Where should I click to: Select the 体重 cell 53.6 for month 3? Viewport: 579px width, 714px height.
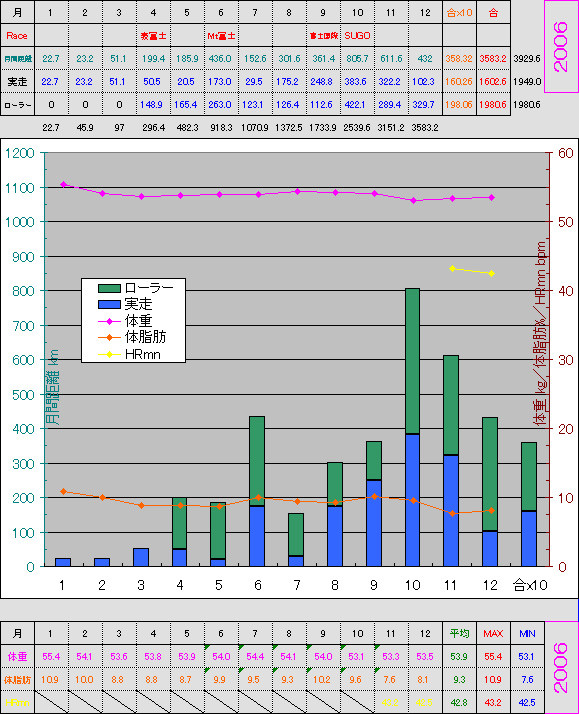pyautogui.click(x=119, y=656)
